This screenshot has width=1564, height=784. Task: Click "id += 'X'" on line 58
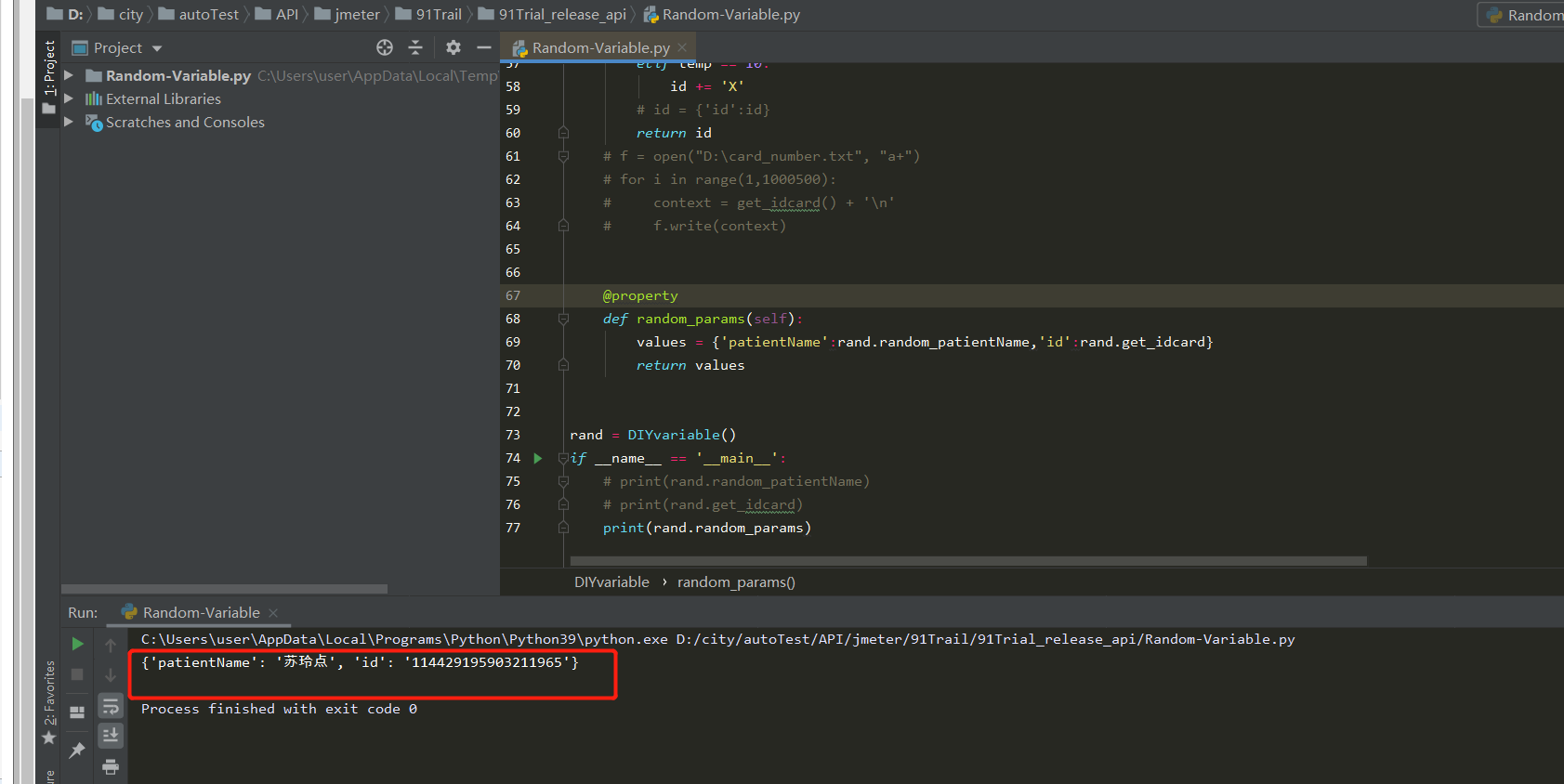(x=707, y=86)
